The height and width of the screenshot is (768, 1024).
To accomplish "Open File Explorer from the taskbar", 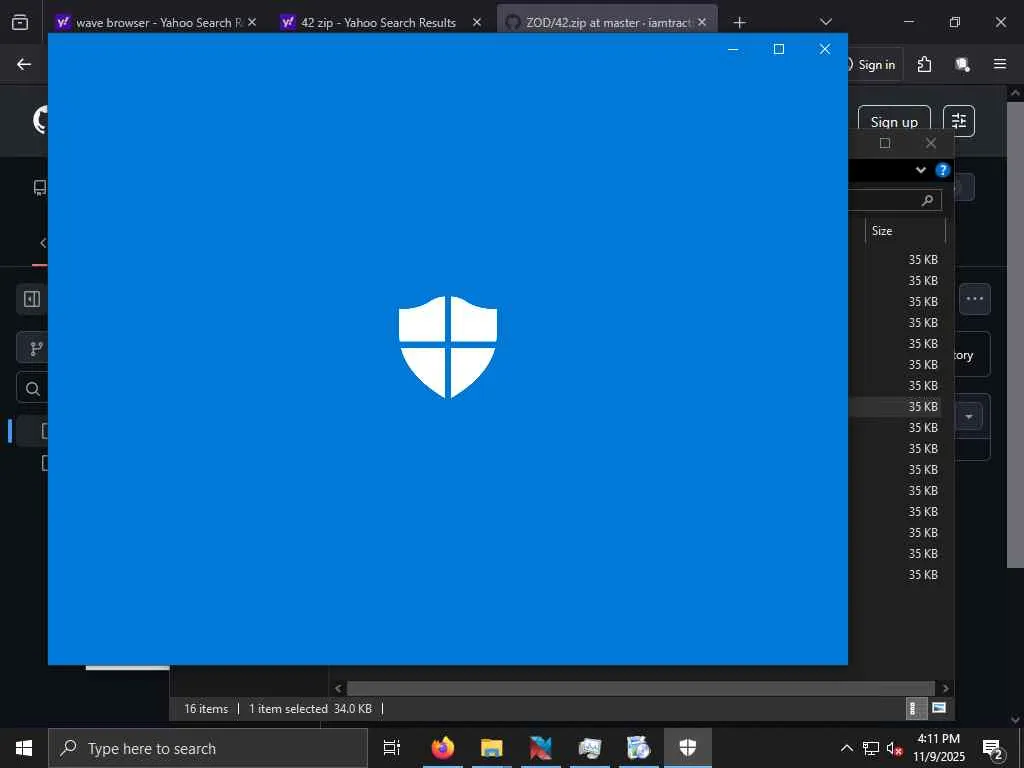I will (x=492, y=748).
